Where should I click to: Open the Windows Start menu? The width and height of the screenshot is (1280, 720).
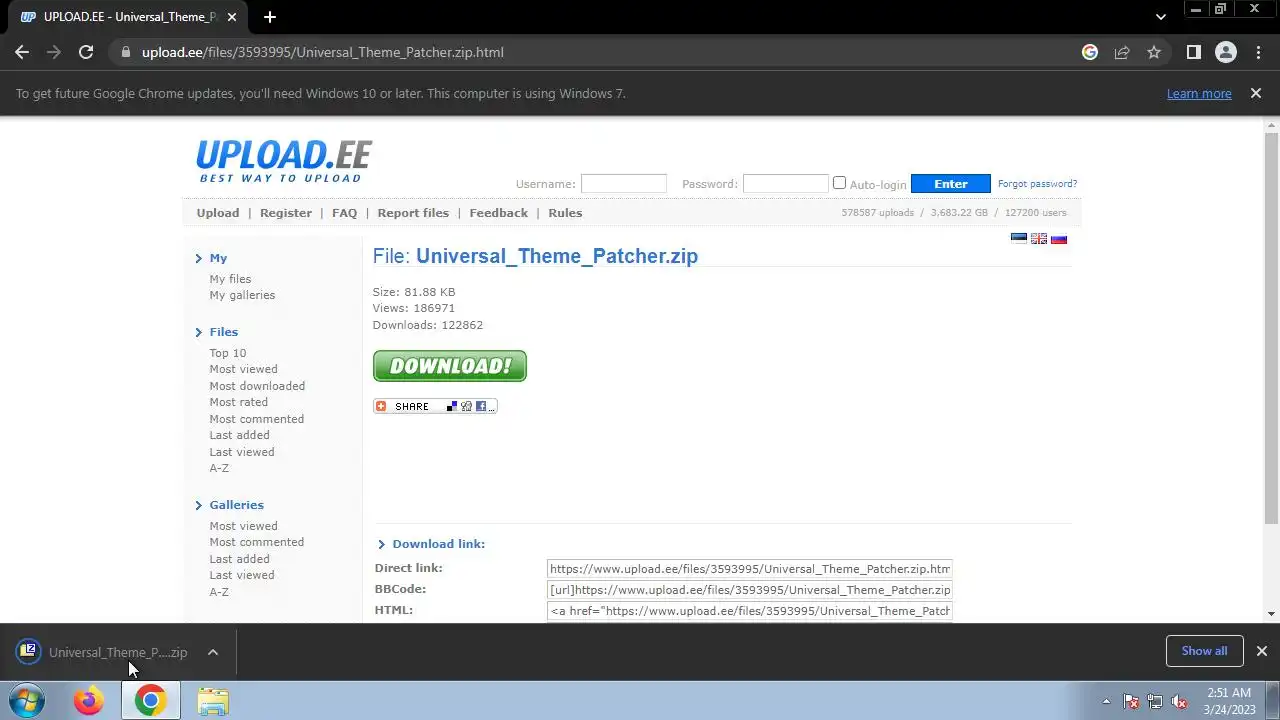point(27,701)
